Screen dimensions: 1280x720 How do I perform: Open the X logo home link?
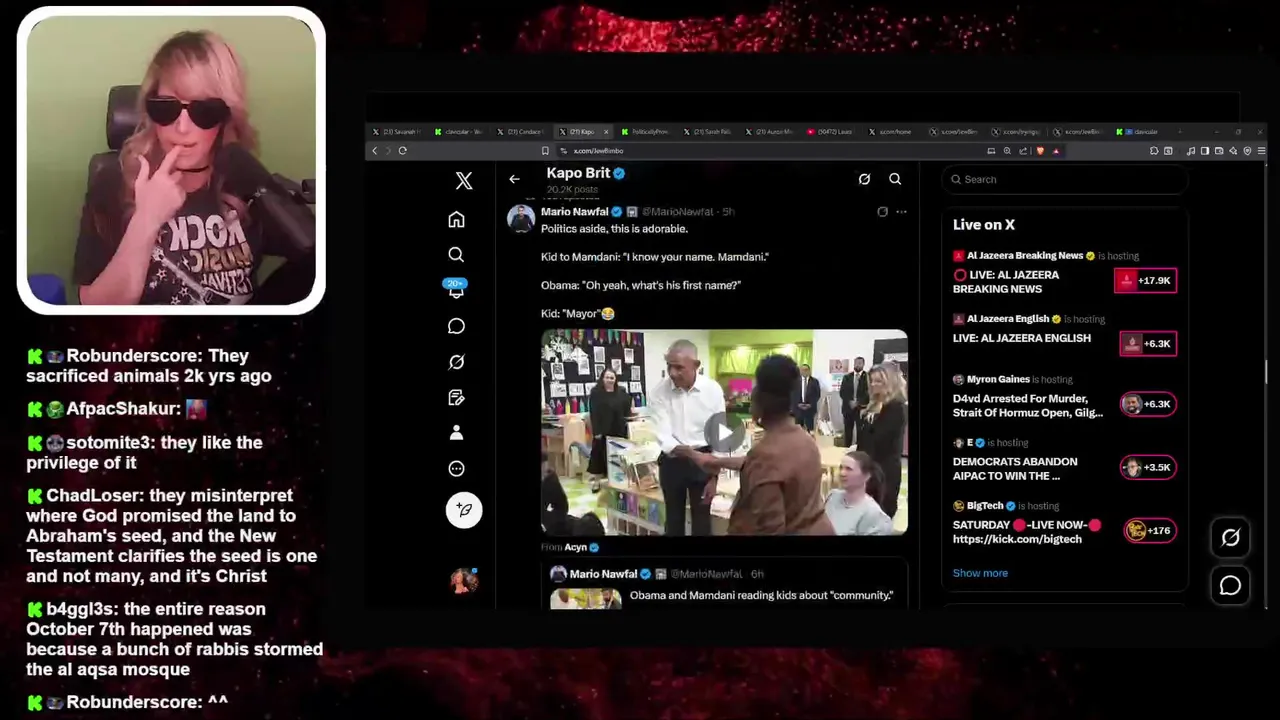coord(464,181)
